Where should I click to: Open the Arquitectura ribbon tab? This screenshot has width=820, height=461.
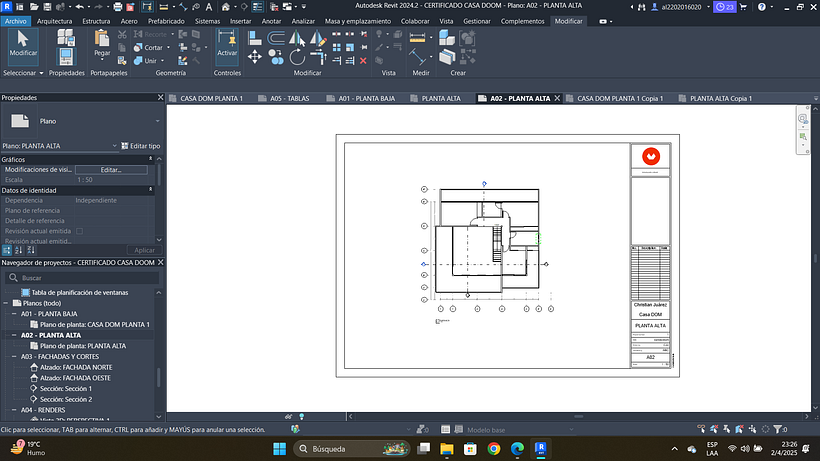point(54,21)
